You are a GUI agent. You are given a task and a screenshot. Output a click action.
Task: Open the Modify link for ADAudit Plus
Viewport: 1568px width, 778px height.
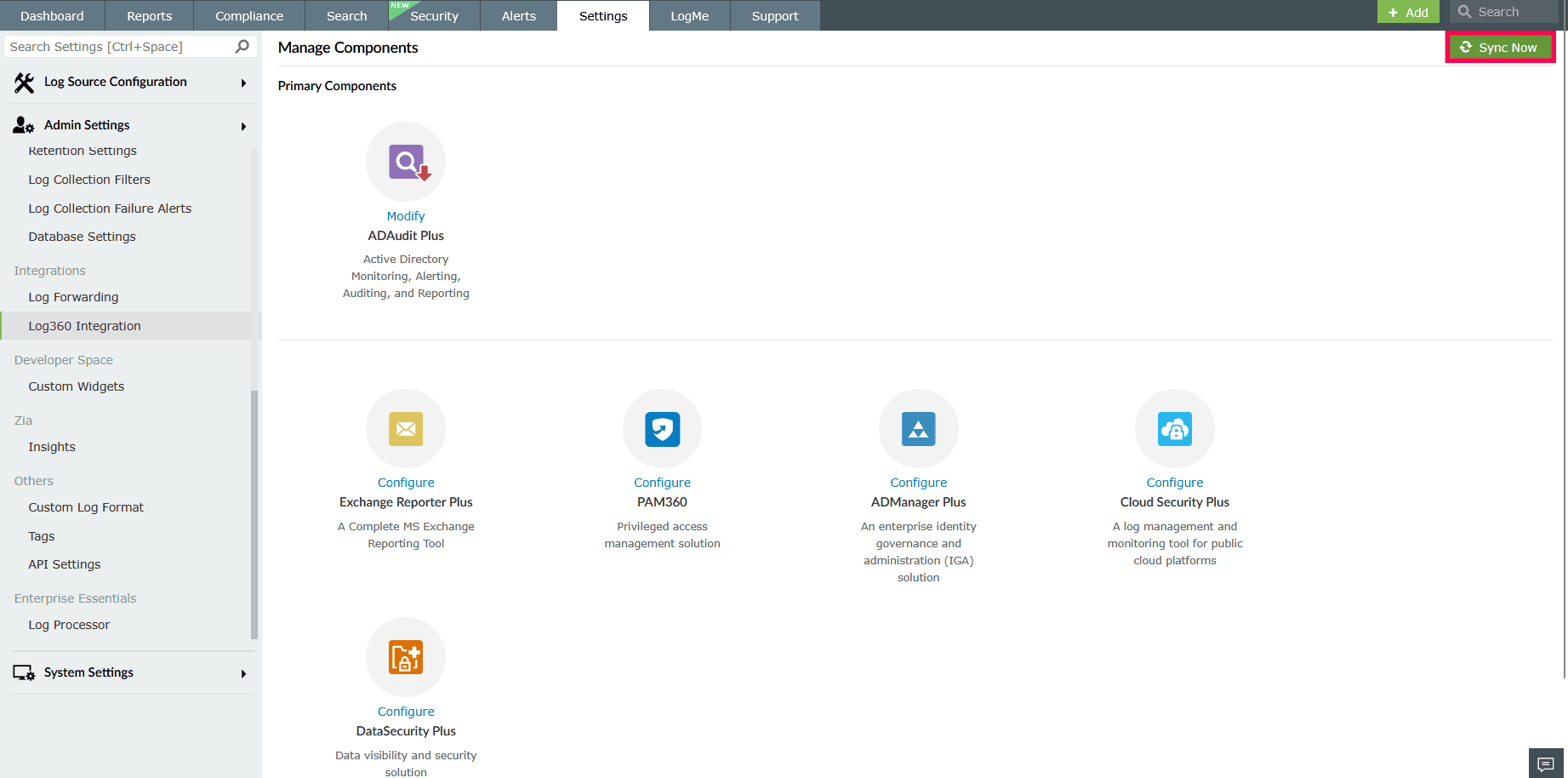coord(406,215)
